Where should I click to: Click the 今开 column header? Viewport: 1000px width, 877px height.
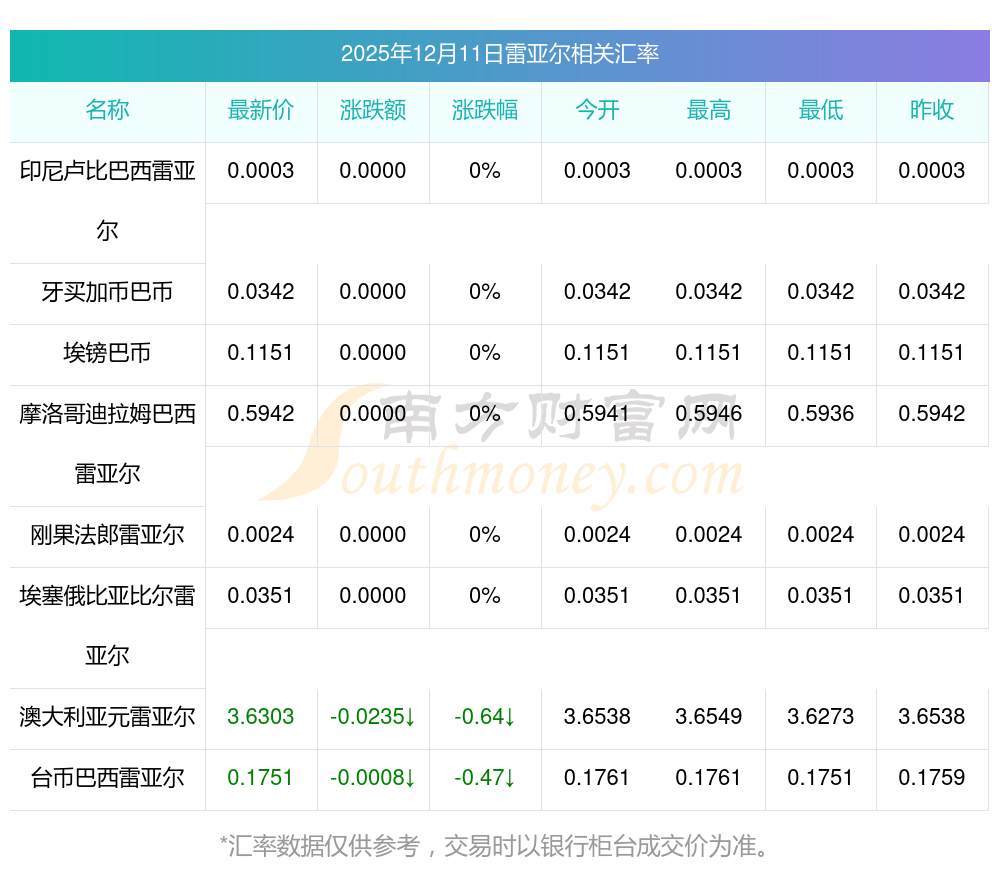point(597,110)
